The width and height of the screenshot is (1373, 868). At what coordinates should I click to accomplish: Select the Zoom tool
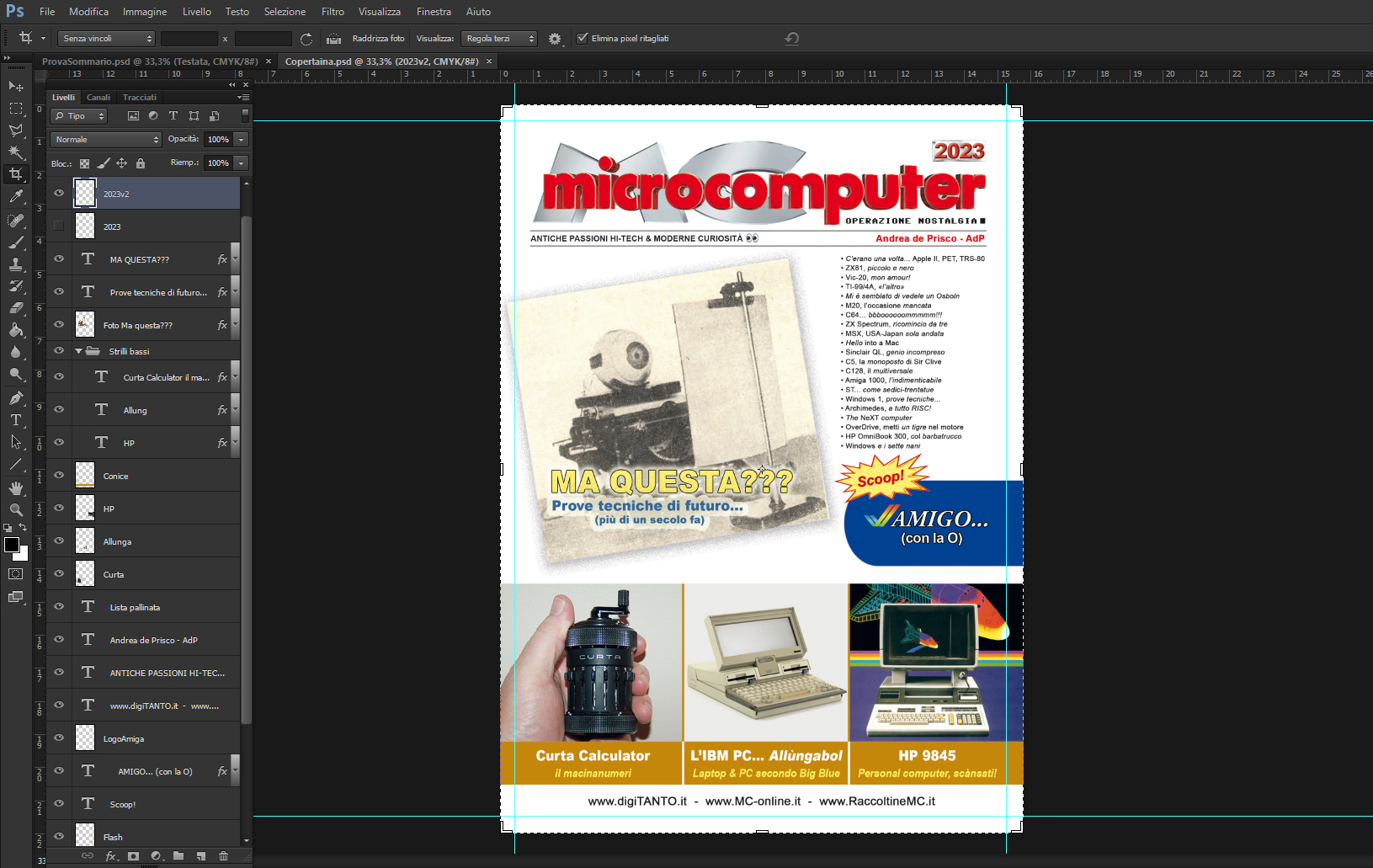pos(16,510)
